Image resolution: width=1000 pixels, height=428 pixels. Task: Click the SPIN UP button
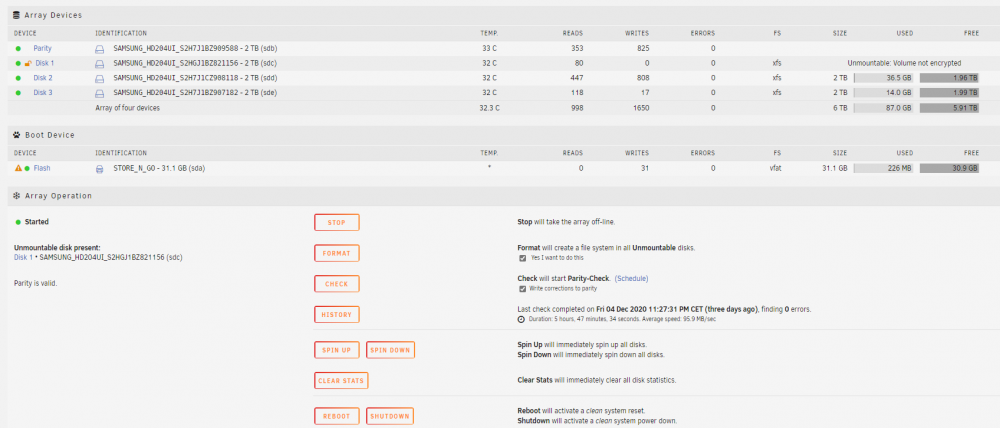pyautogui.click(x=337, y=350)
